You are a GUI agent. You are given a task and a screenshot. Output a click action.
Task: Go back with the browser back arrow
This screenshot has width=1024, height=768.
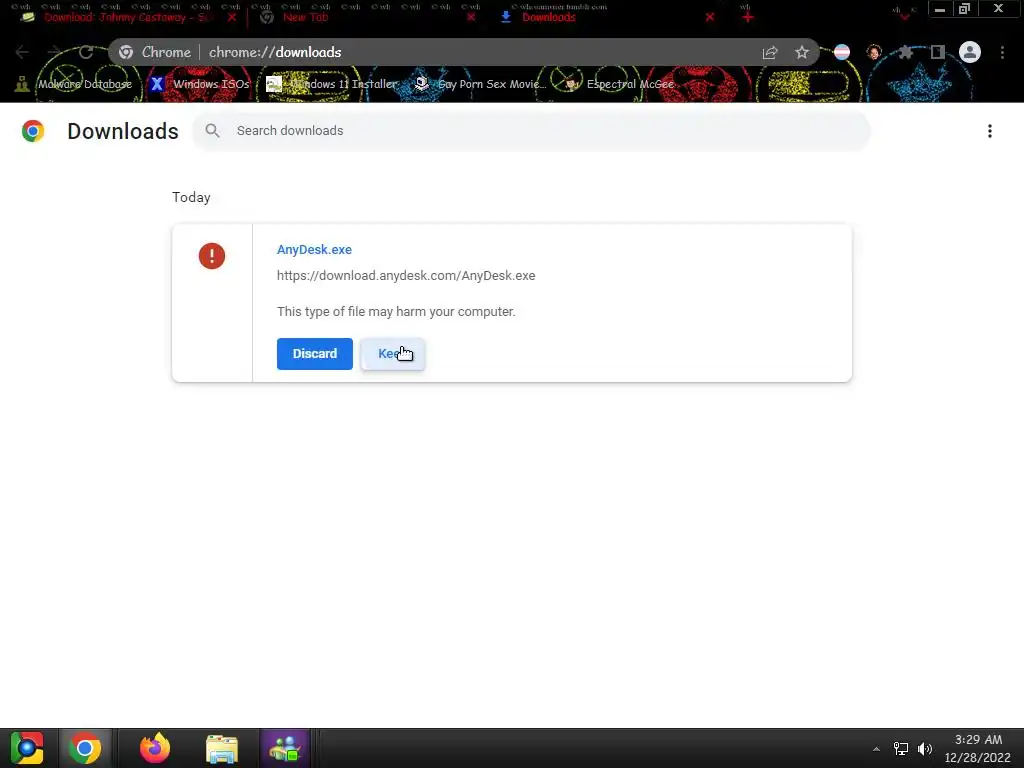[x=22, y=52]
